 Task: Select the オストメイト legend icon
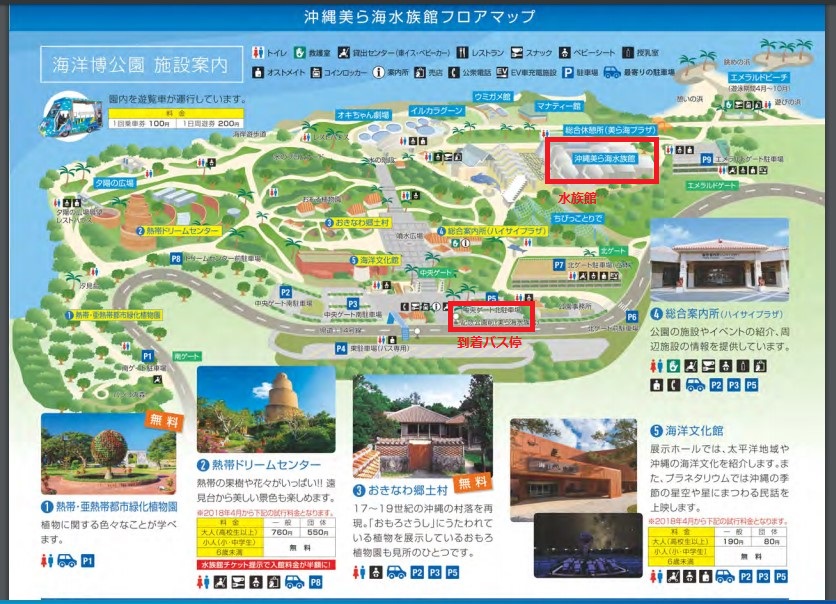pos(258,72)
